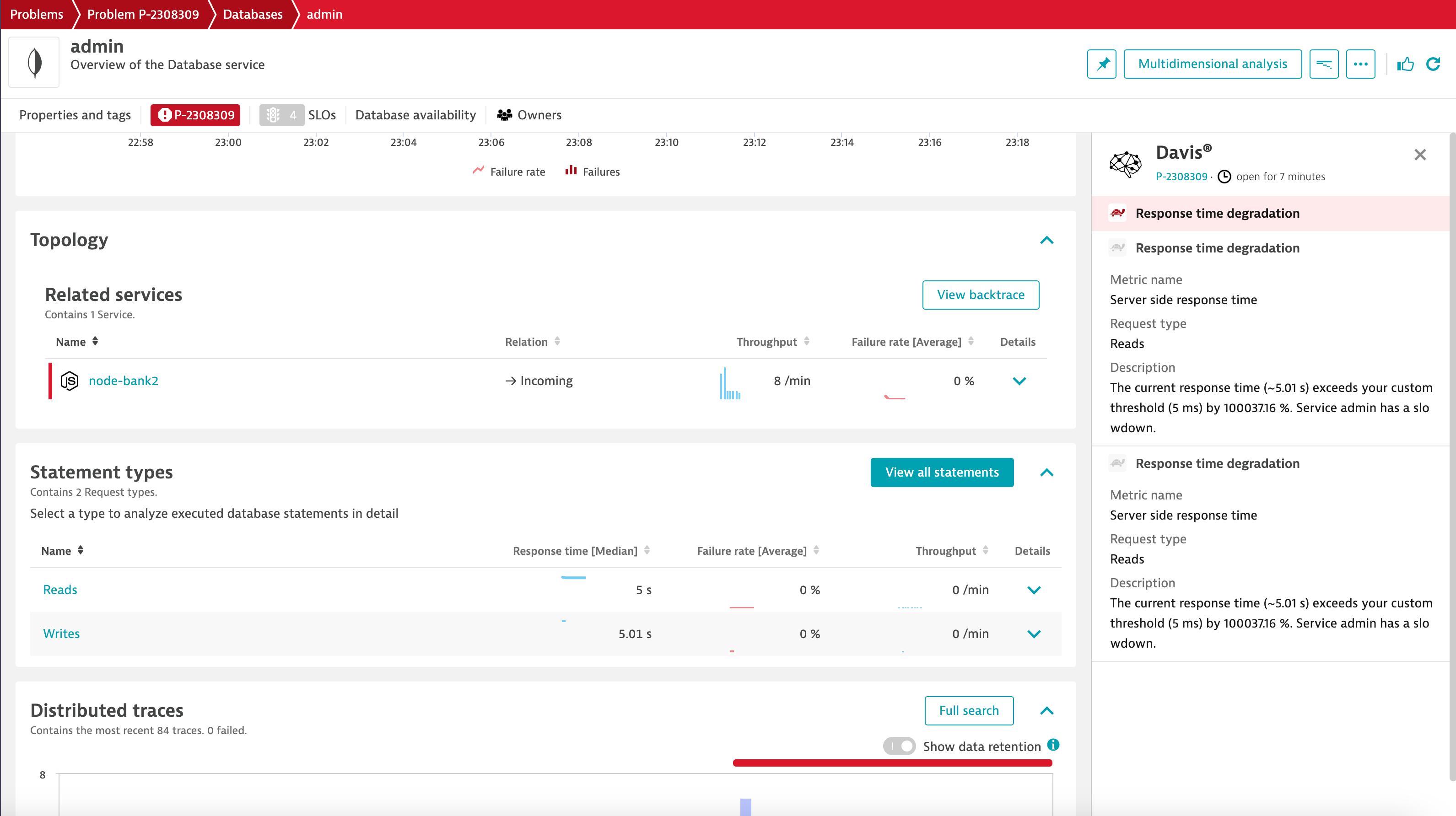Open the Multidimensional analysis panel
This screenshot has height=816, width=1456.
point(1213,64)
